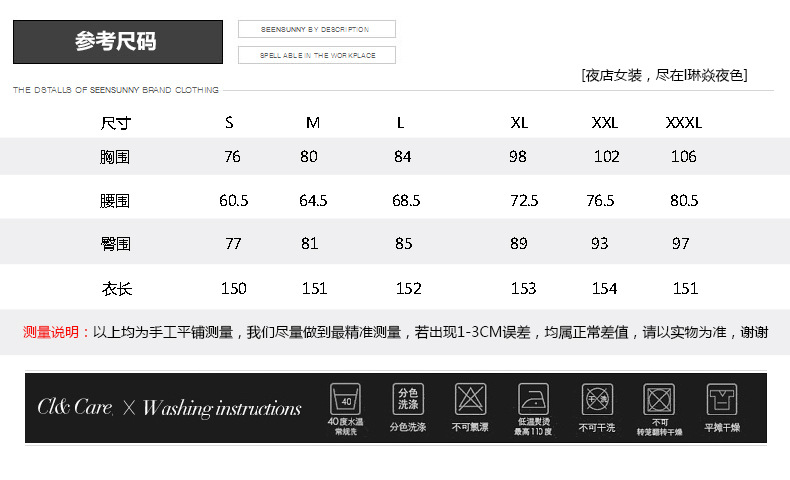Click the SPELL ABLE IN THE WORKPLACE box
The image size is (790, 480).
(317, 55)
